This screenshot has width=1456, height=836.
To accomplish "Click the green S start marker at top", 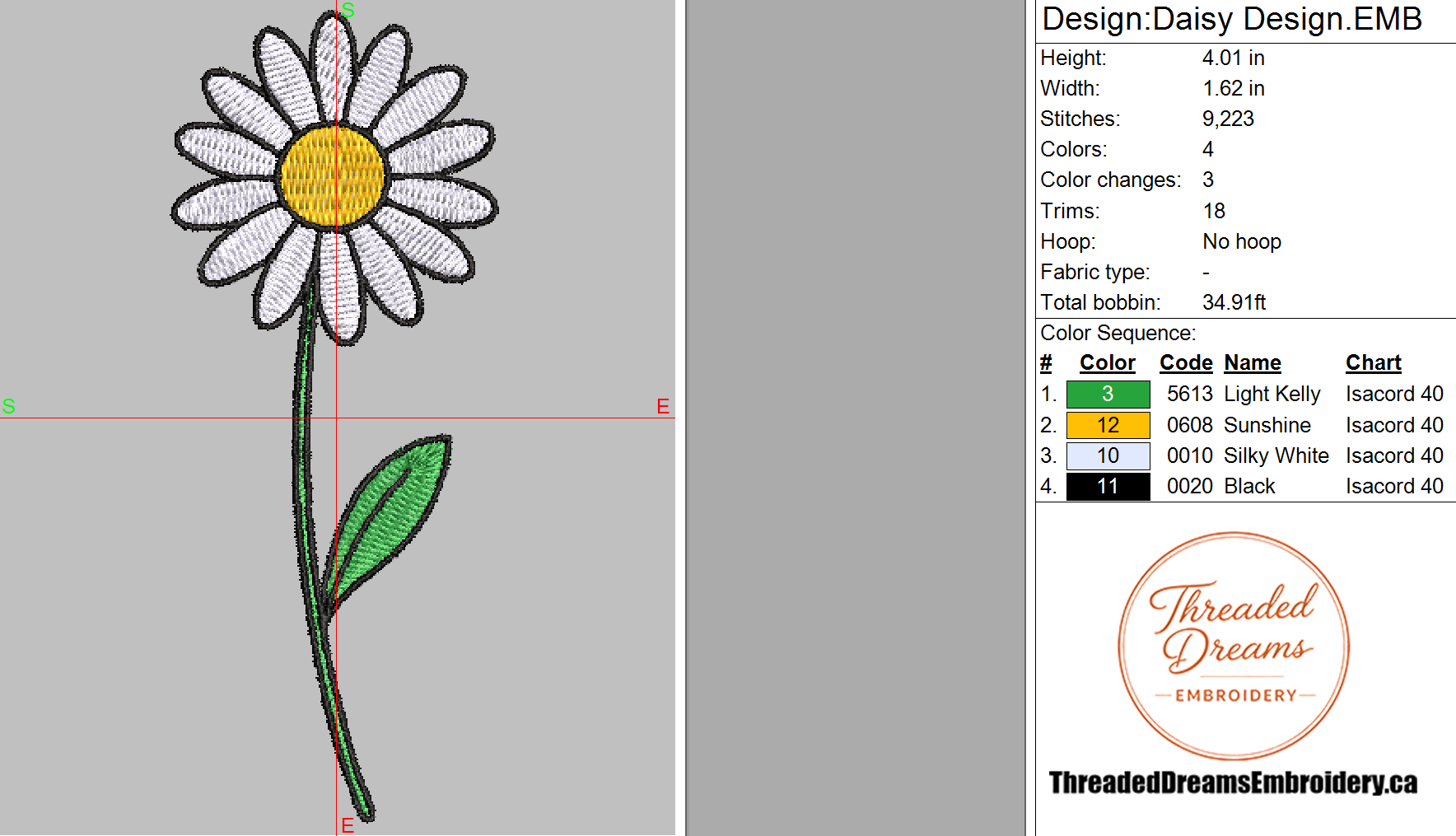I will pos(348,11).
